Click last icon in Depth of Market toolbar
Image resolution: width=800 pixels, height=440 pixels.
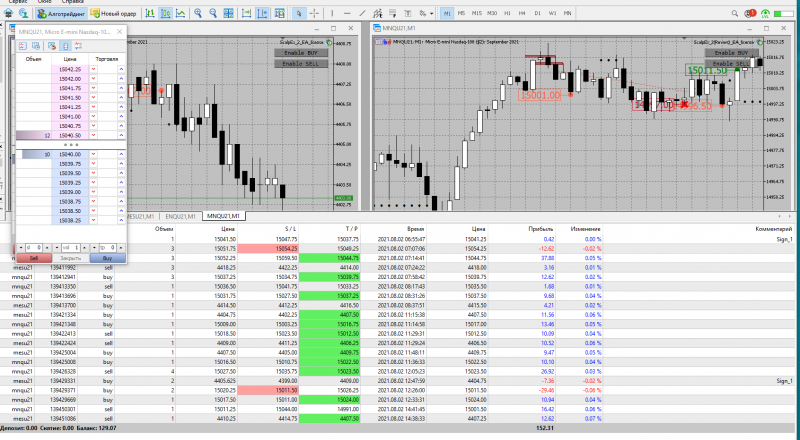pos(78,46)
